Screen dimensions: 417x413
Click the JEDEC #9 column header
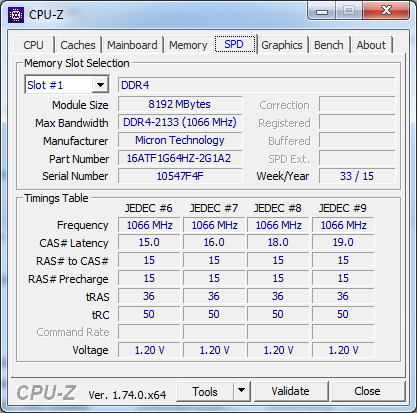[x=343, y=208]
